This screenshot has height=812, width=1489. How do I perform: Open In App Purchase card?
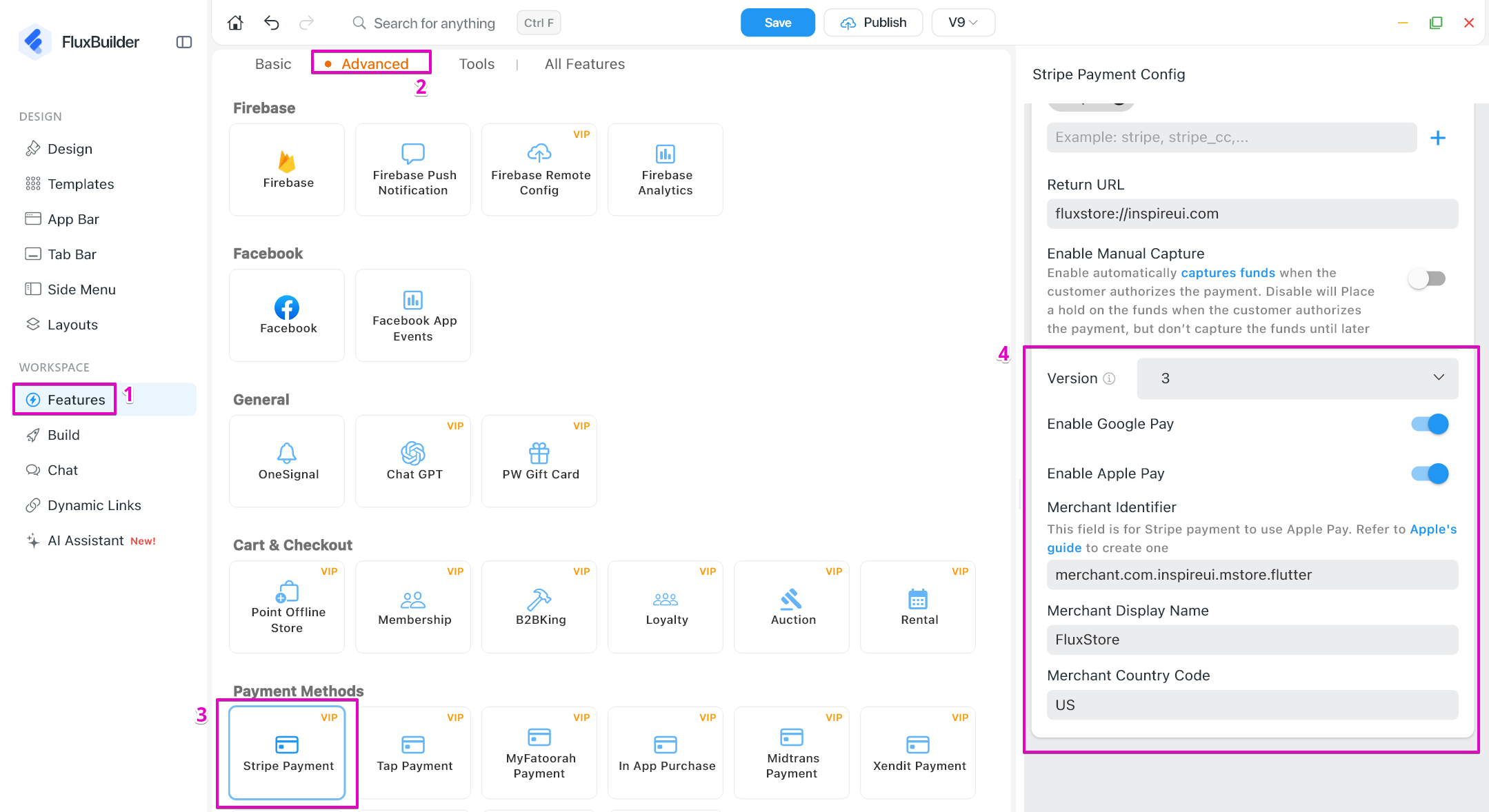pos(666,753)
